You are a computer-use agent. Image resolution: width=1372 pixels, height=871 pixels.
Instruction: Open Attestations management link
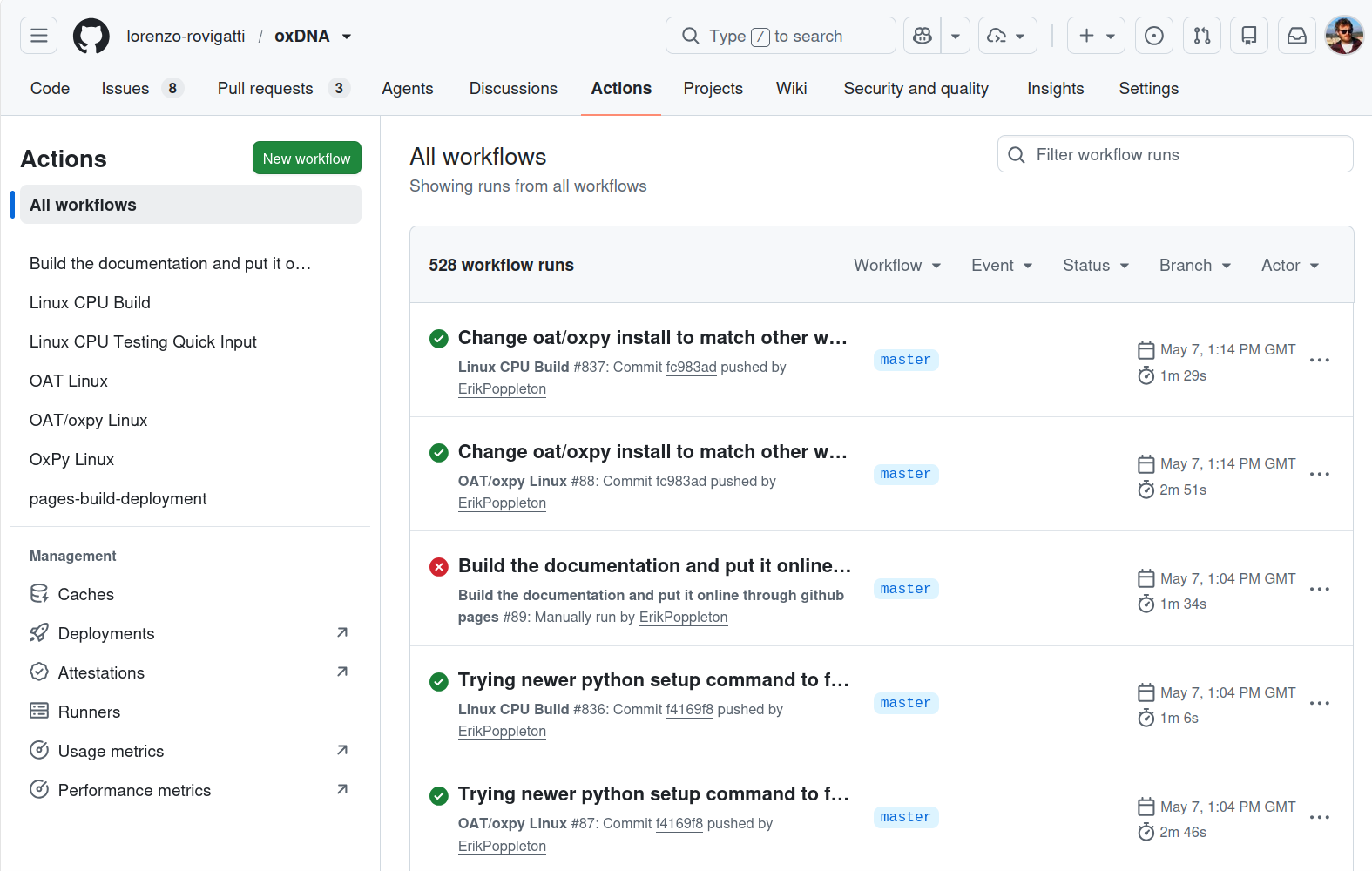point(191,672)
